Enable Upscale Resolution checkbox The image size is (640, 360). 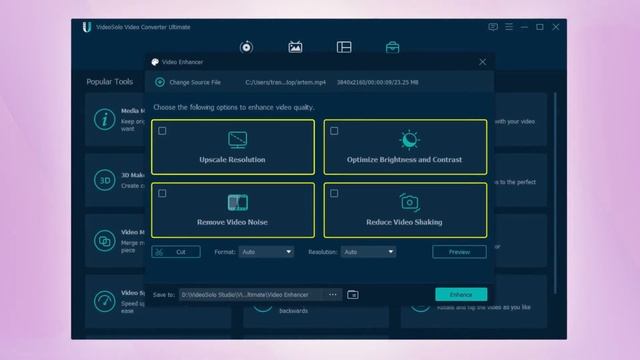(x=162, y=131)
